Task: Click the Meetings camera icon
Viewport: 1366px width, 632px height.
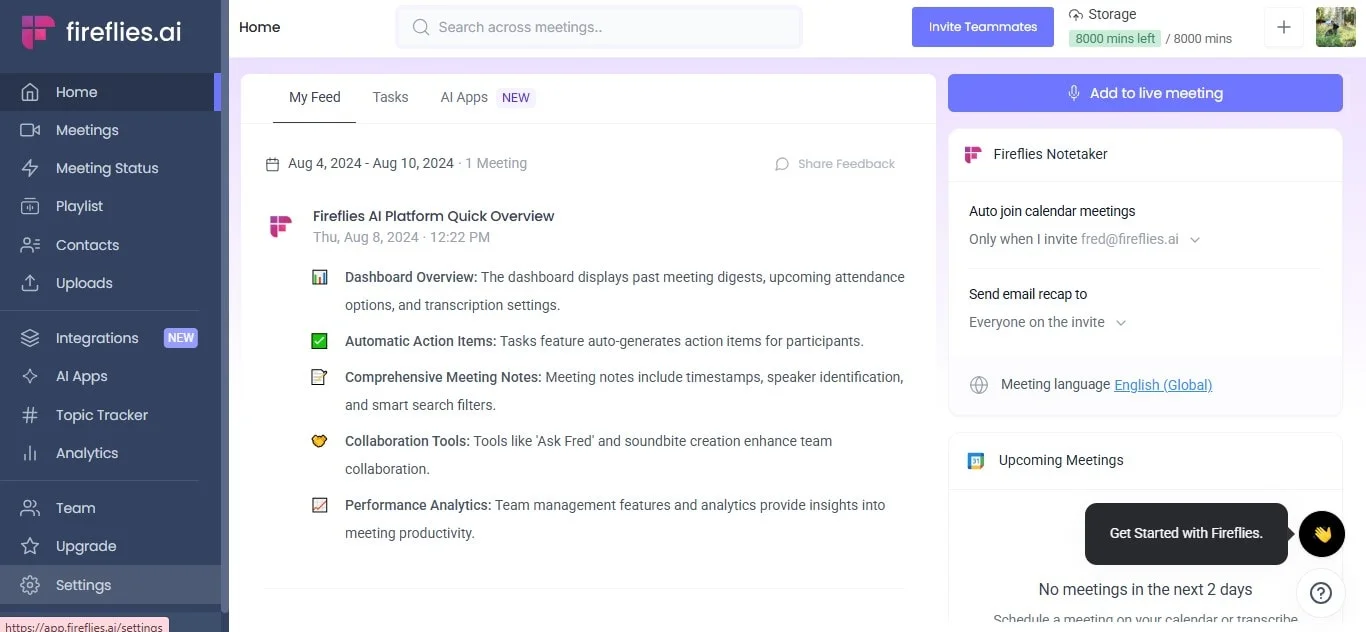Action: point(30,130)
